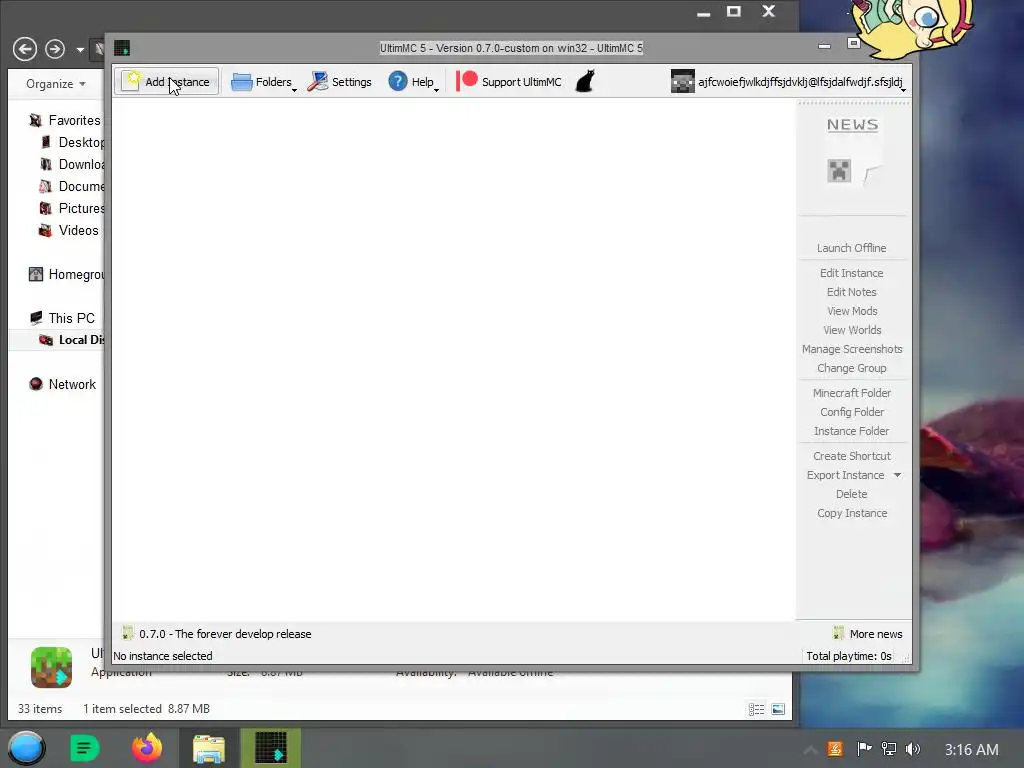Open Config Folder
1024x768 pixels.
click(851, 411)
